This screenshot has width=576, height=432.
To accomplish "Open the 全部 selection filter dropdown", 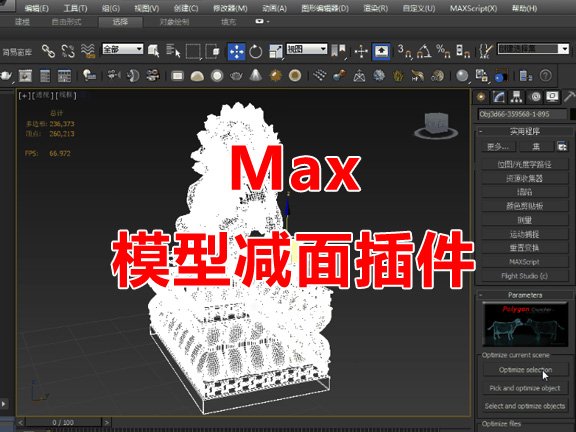I will 122,49.
